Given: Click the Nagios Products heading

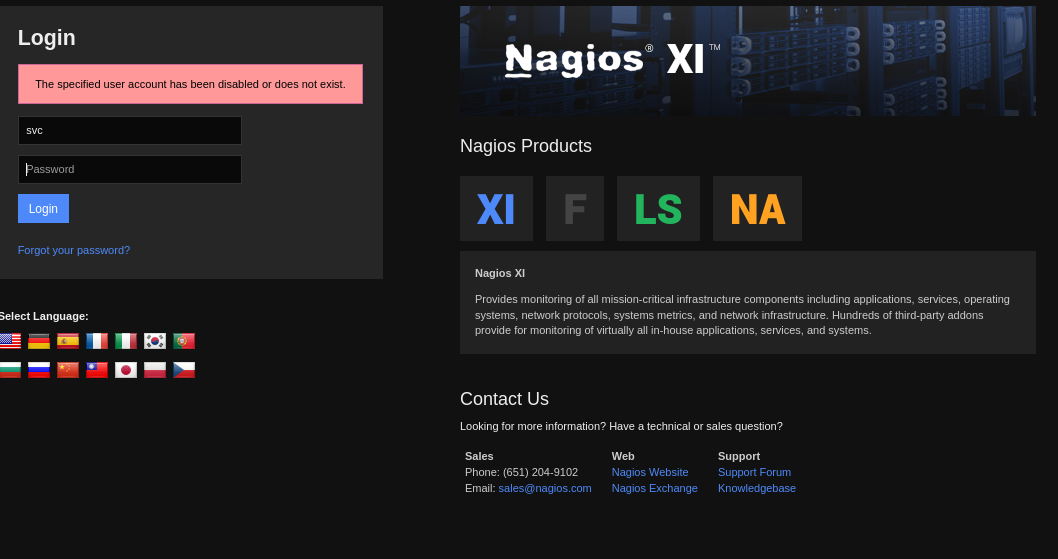Looking at the screenshot, I should point(526,146).
